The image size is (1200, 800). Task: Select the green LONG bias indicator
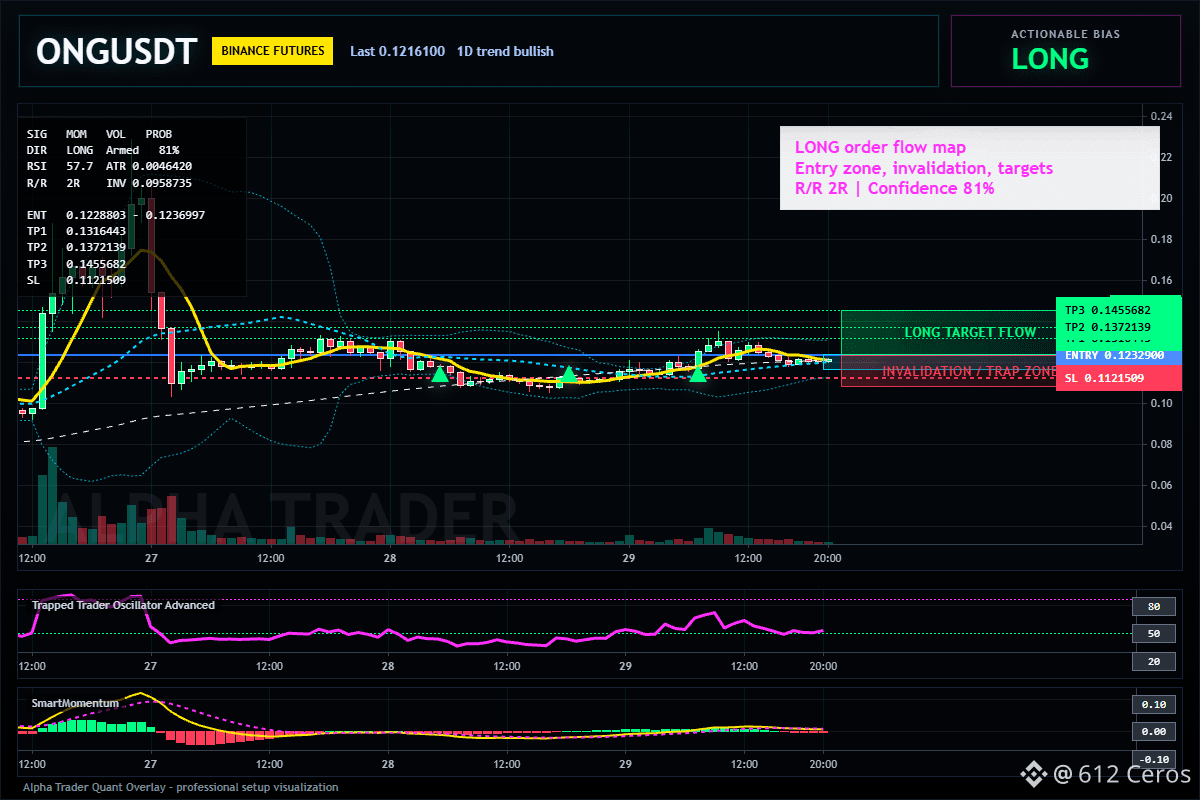1050,59
